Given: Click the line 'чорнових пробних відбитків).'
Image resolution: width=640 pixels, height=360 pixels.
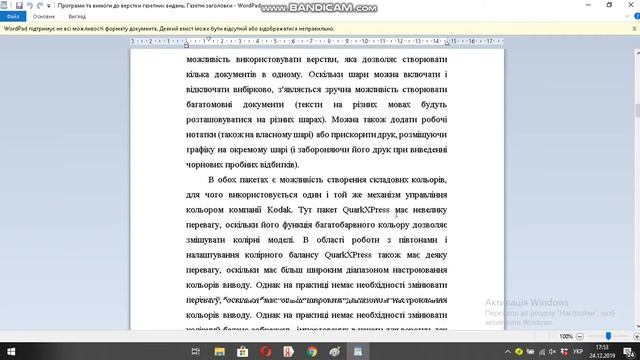Looking at the screenshot, I should click(243, 165).
